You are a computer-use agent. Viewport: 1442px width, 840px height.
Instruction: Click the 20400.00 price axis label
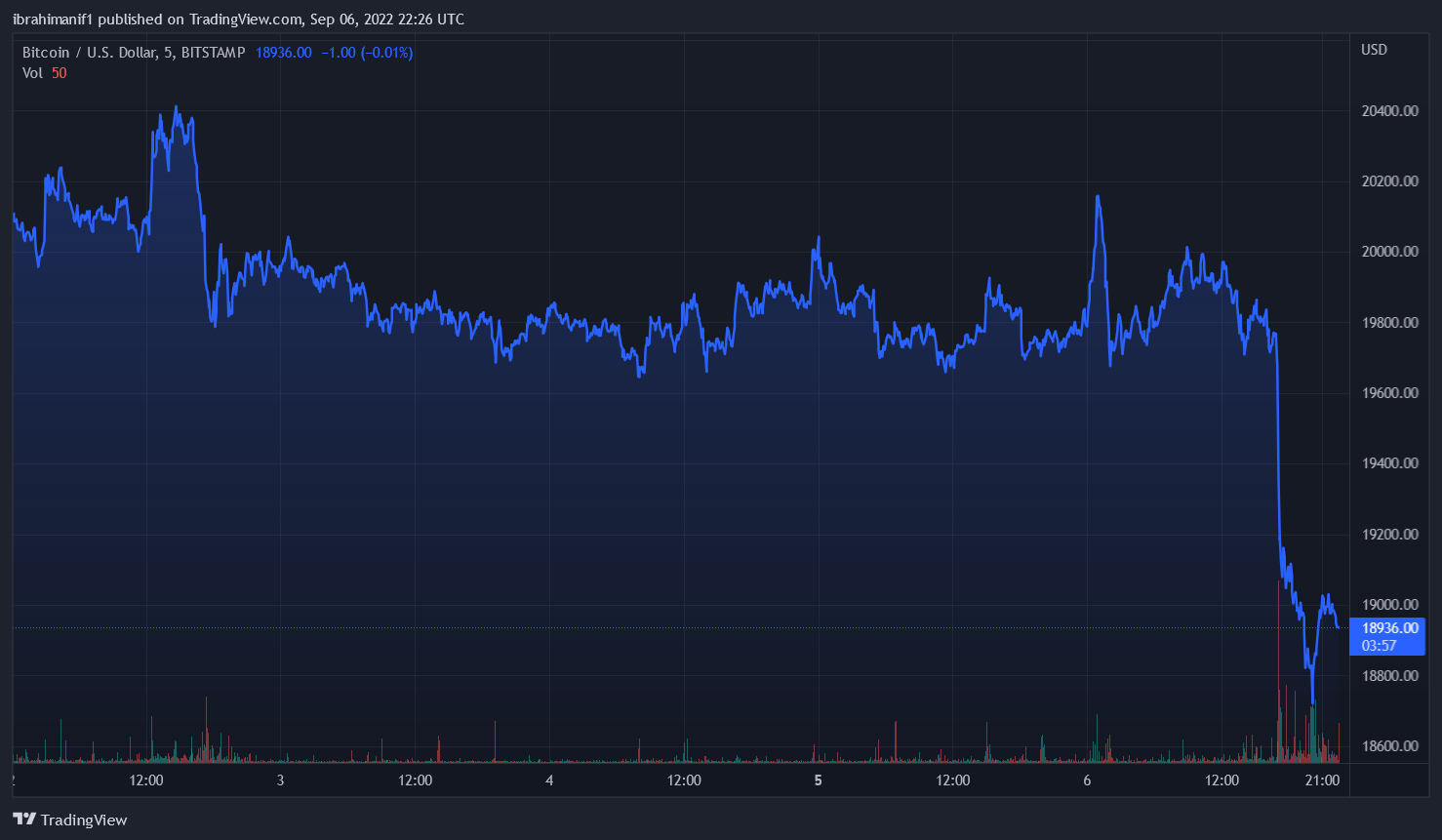tap(1389, 111)
